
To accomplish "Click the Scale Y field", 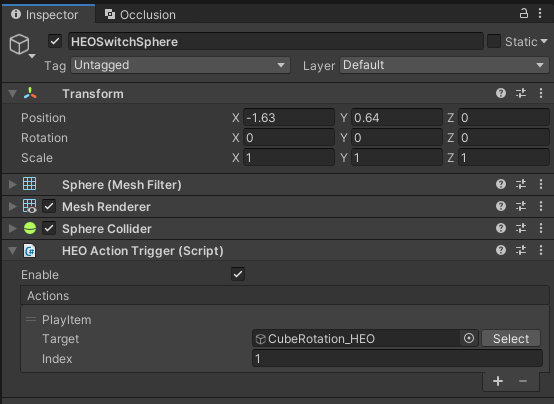I will pyautogui.click(x=396, y=158).
